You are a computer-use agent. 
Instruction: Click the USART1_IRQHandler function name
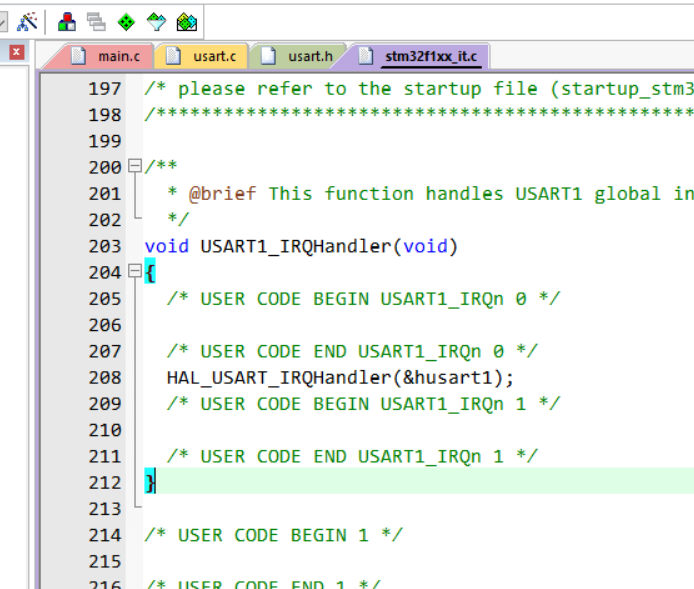pyautogui.click(x=296, y=246)
